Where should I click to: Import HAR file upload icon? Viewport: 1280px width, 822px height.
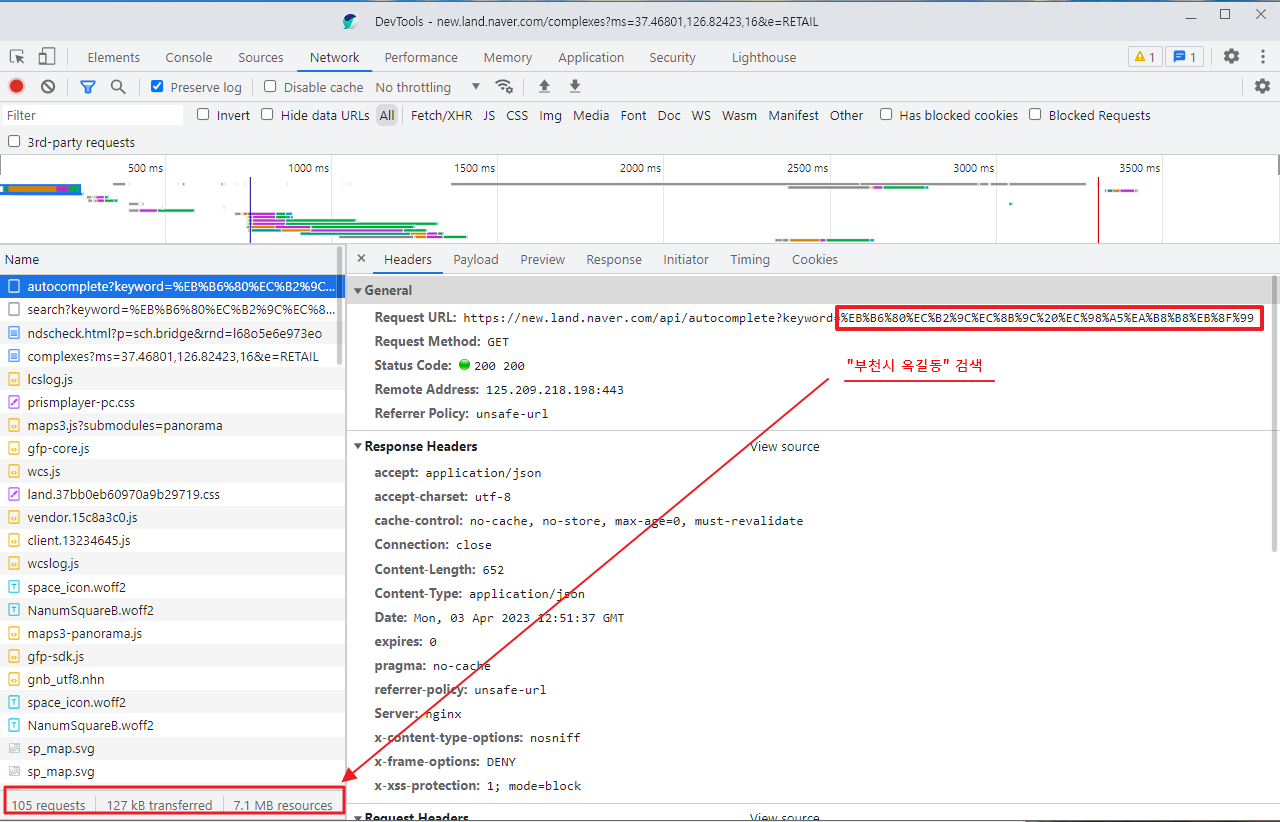[544, 87]
